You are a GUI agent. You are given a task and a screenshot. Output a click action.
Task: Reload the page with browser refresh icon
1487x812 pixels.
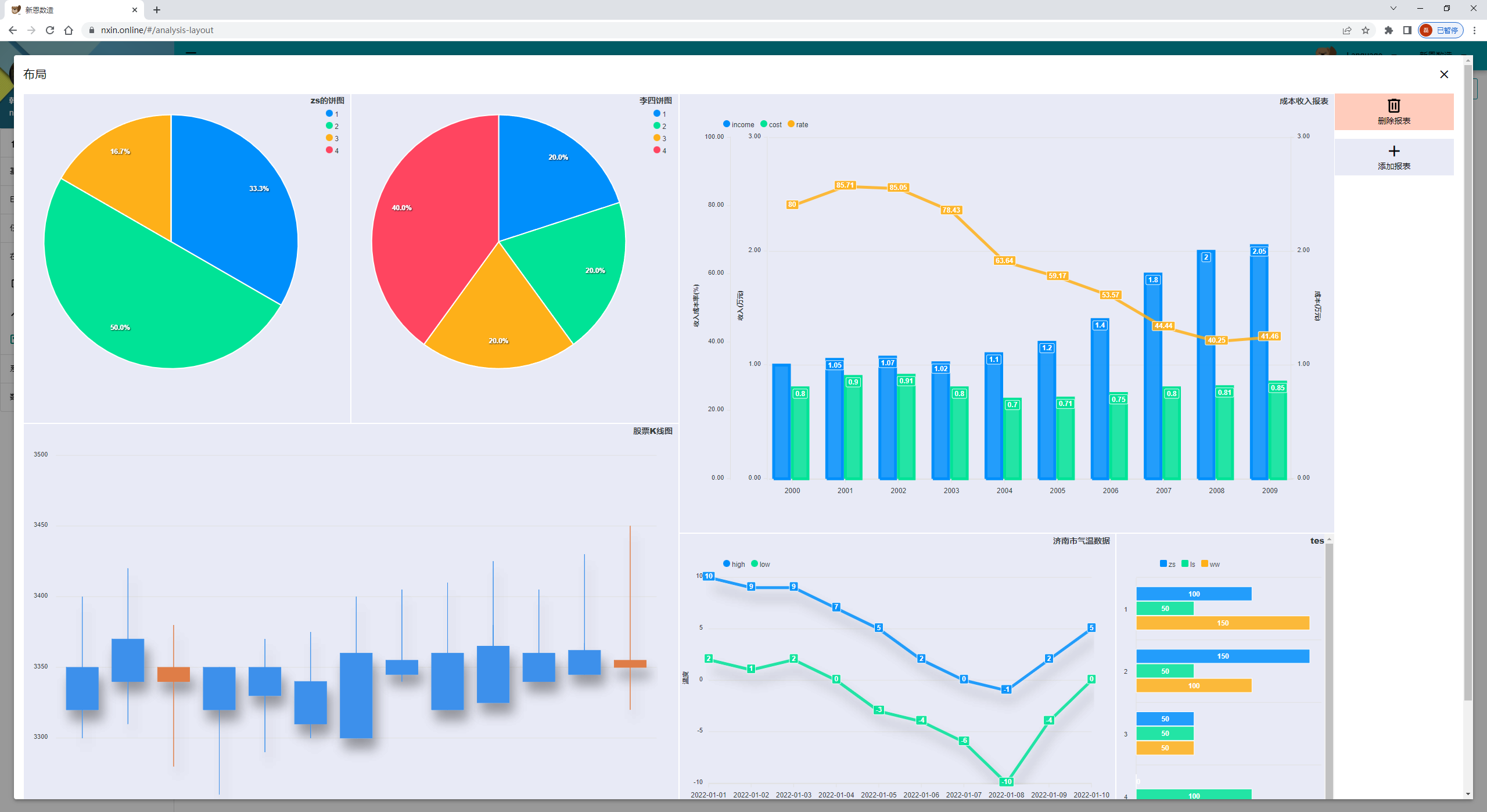point(50,30)
